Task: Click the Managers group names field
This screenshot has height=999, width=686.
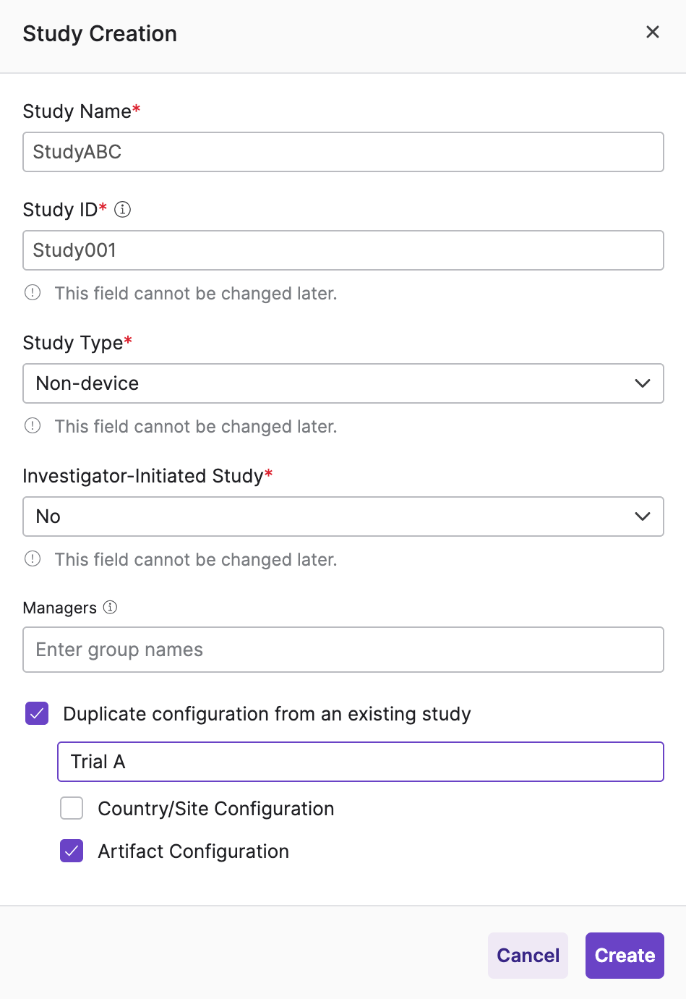Action: point(343,649)
